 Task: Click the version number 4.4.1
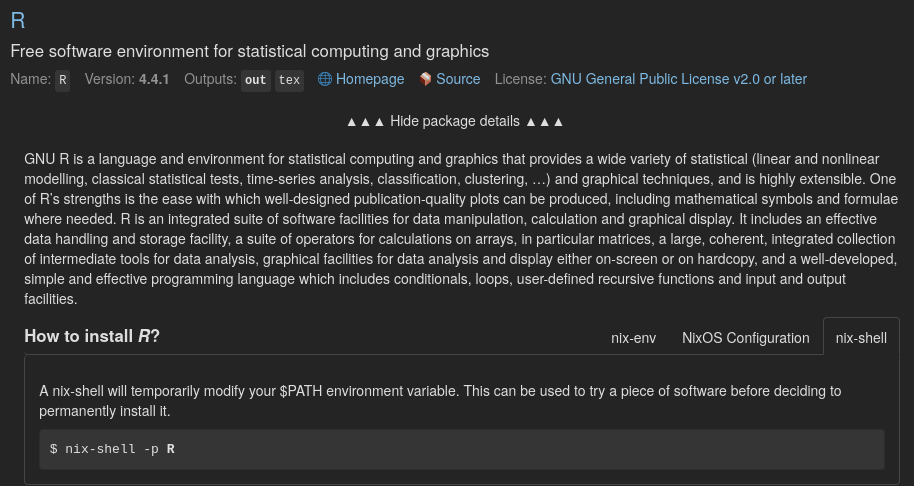pyautogui.click(x=154, y=79)
